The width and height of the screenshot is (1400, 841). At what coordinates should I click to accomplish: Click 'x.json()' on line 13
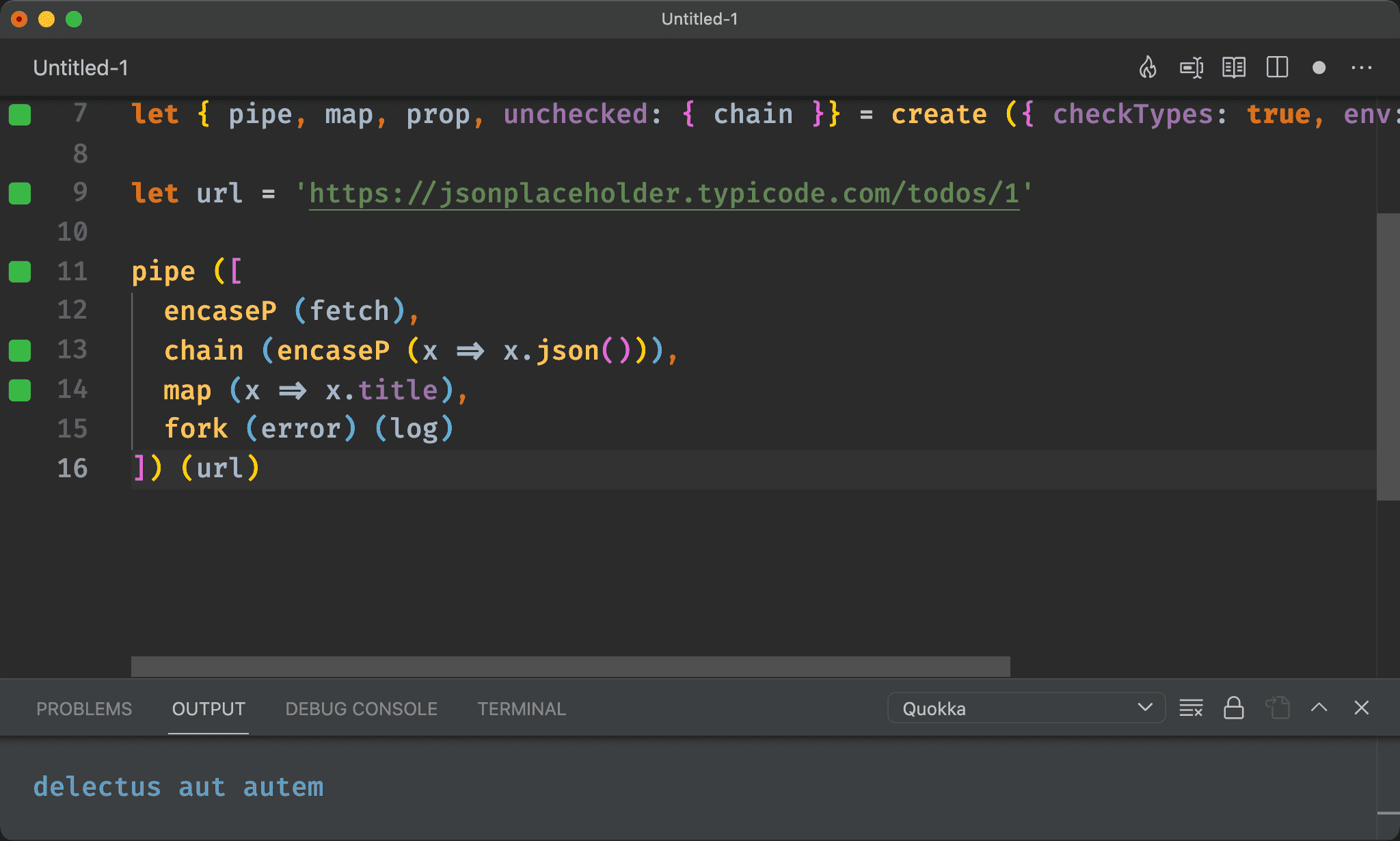click(567, 351)
